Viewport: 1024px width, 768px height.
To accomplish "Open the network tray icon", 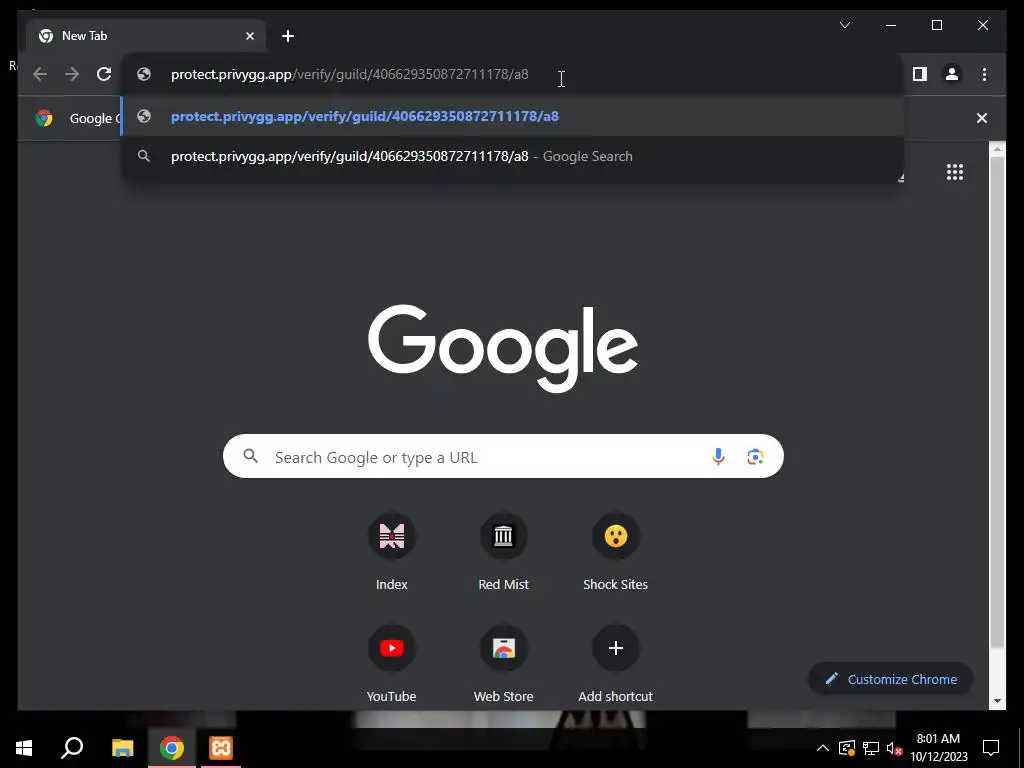I will [x=871, y=748].
